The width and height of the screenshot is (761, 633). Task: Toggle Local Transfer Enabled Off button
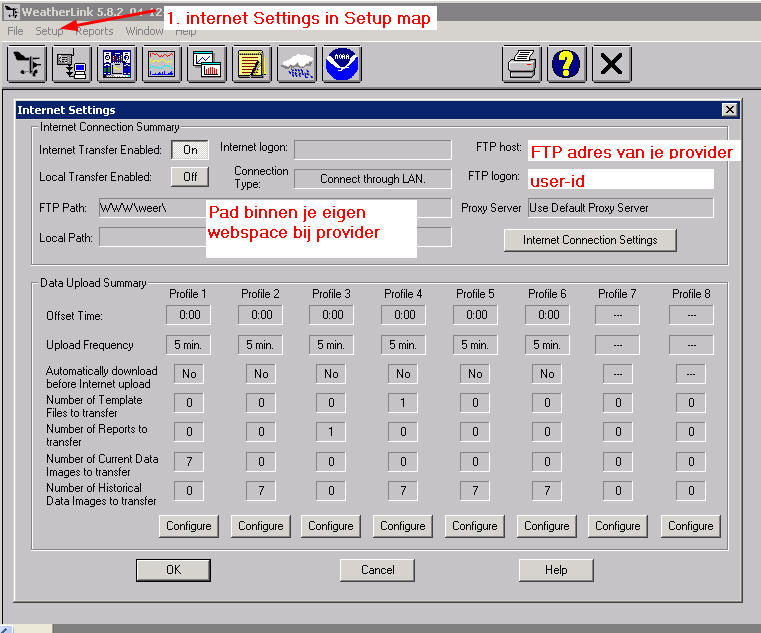tap(190, 177)
